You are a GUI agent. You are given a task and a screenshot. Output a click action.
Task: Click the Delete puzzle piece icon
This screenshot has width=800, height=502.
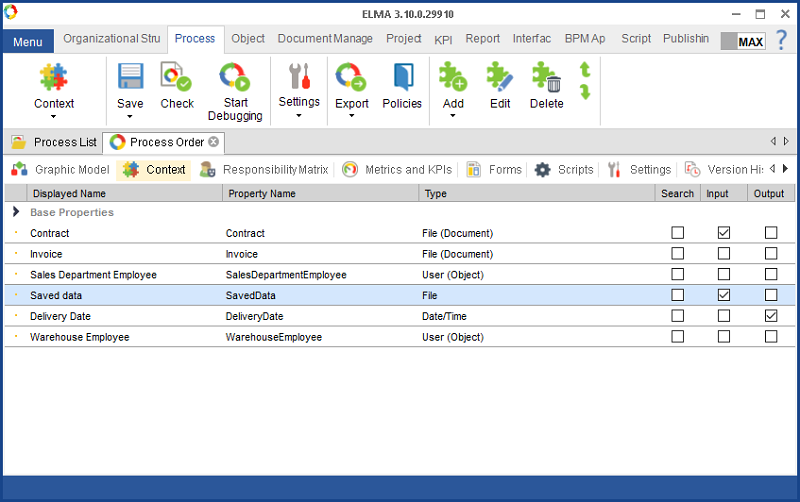click(x=546, y=77)
